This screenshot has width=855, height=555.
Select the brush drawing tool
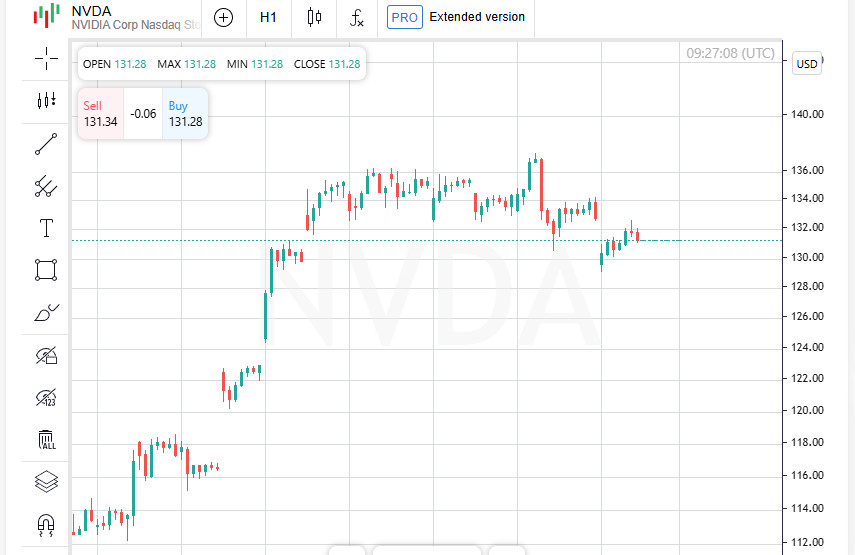click(x=46, y=312)
